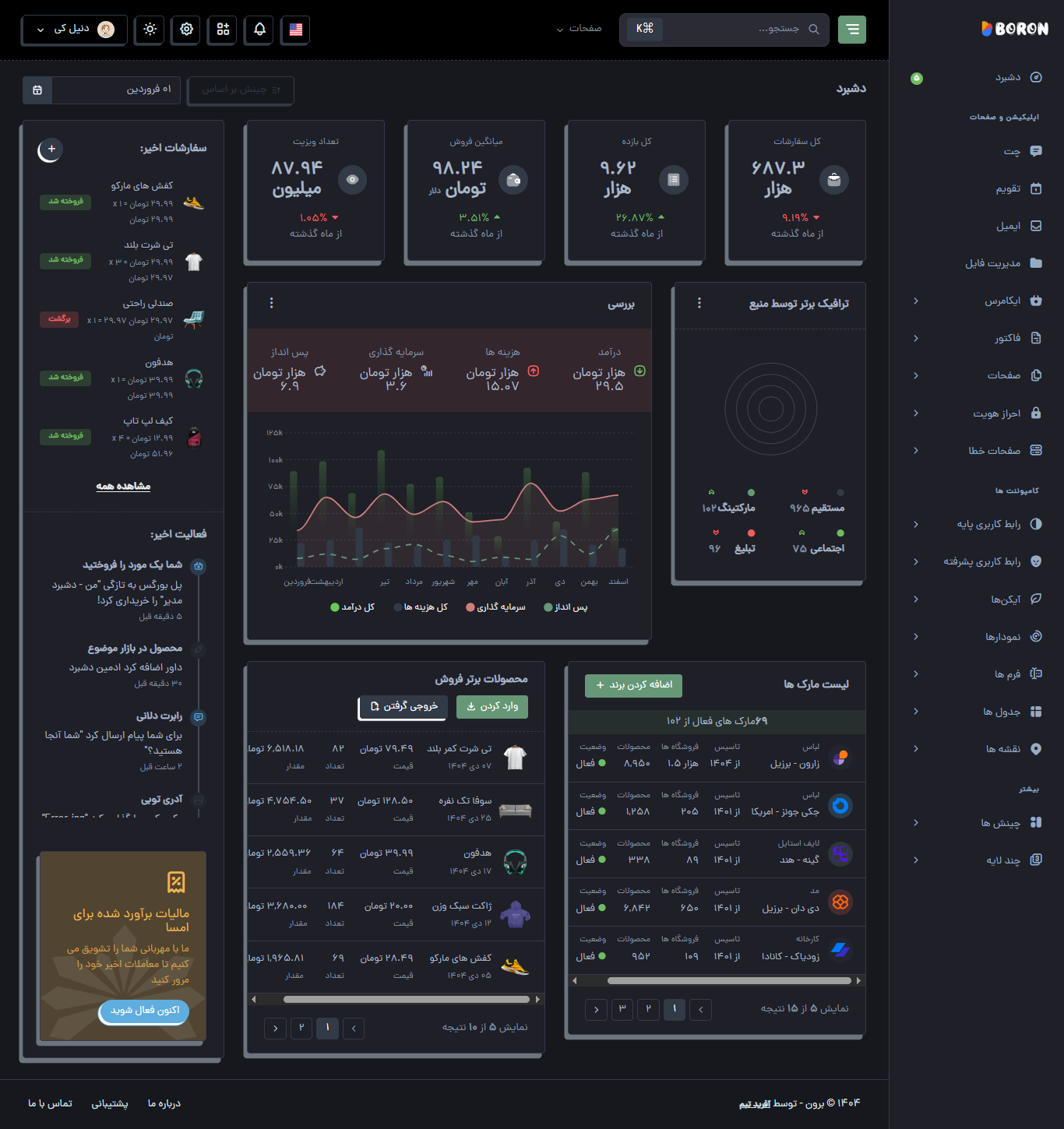Open the دنیل کی user profile dropdown
Viewport: 1064px width, 1129px height.
[75, 30]
